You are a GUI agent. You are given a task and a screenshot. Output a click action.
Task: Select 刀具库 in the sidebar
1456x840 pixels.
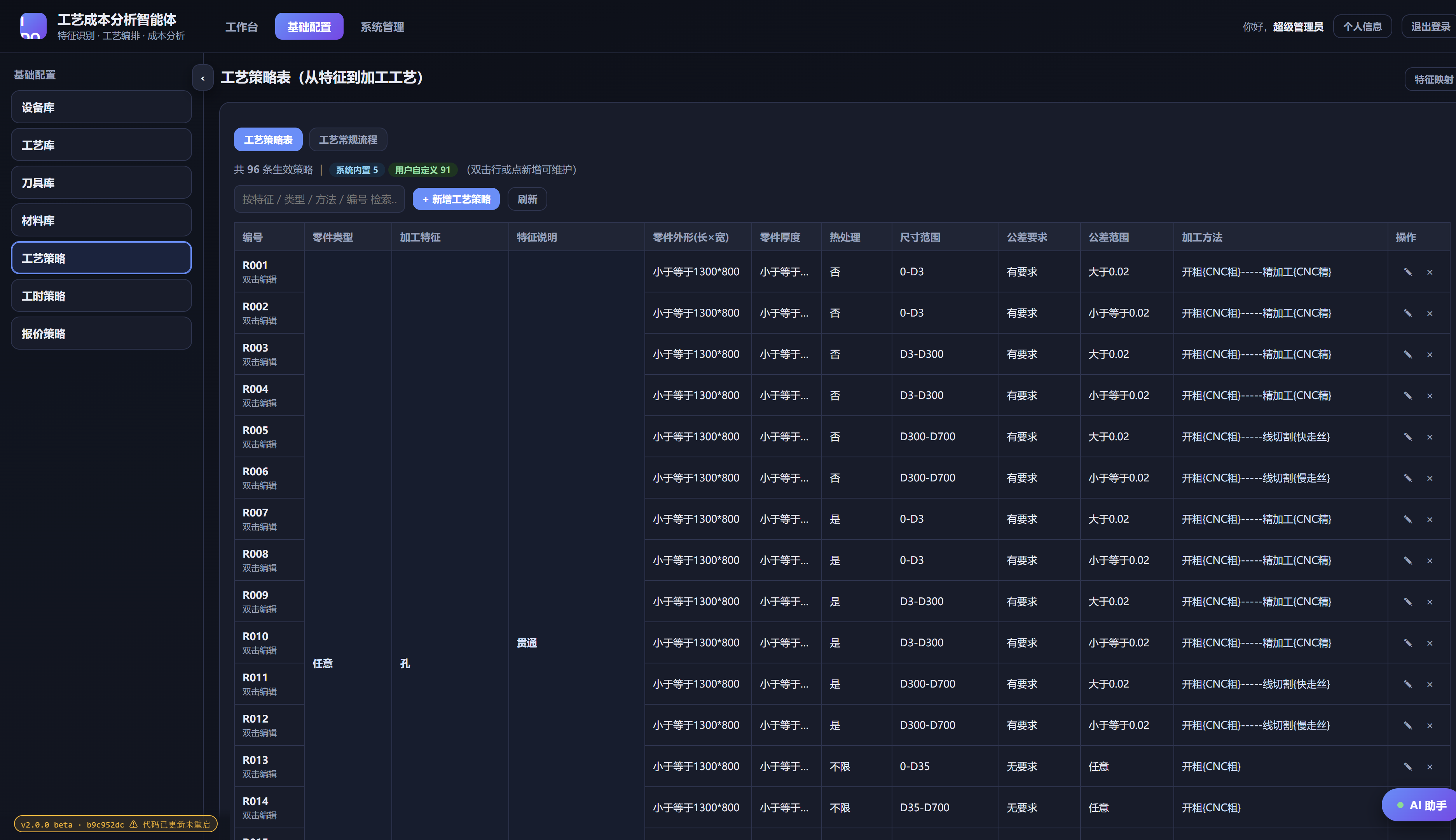(101, 183)
